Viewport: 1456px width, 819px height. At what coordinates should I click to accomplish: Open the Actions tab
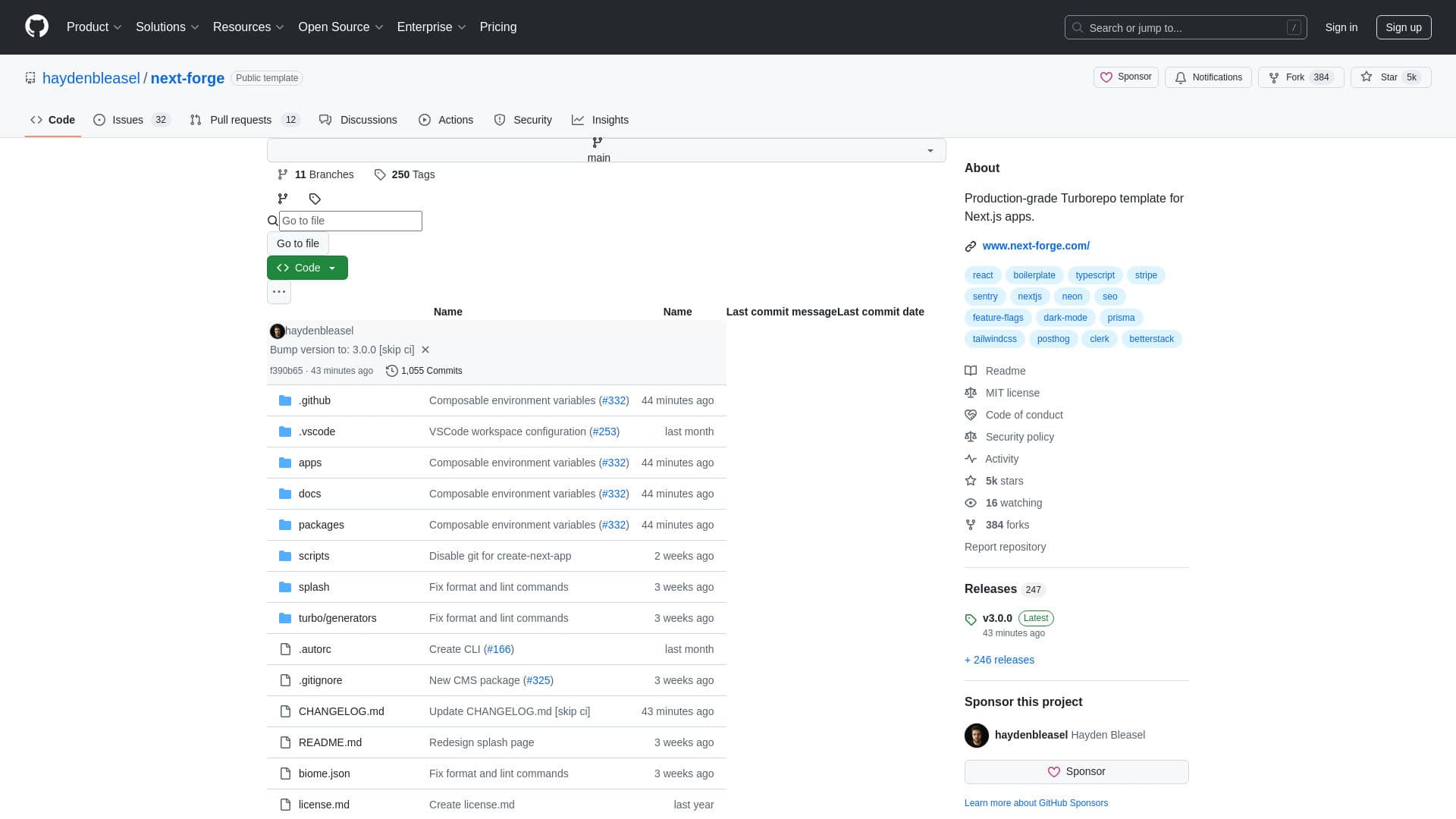[446, 120]
